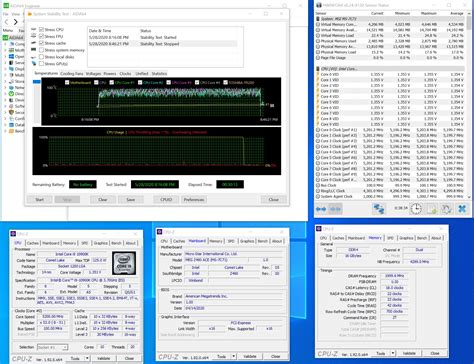474x364 pixels.
Task: Enable the Stress system memory checkbox
Action: click(41, 50)
